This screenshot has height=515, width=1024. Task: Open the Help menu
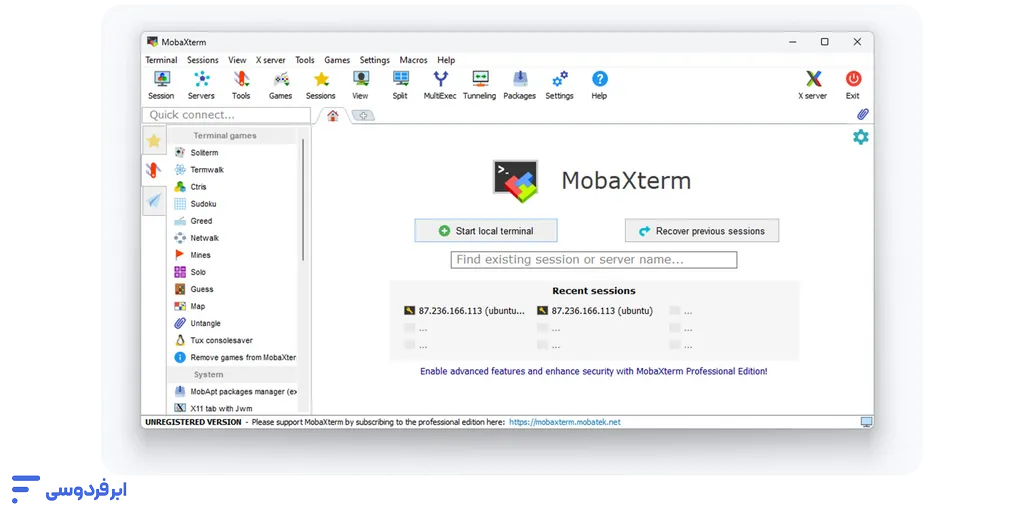click(x=446, y=60)
